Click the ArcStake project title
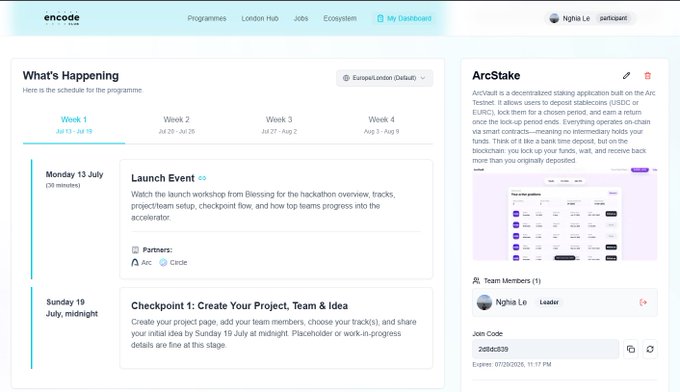This screenshot has width=680, height=392. [x=496, y=75]
